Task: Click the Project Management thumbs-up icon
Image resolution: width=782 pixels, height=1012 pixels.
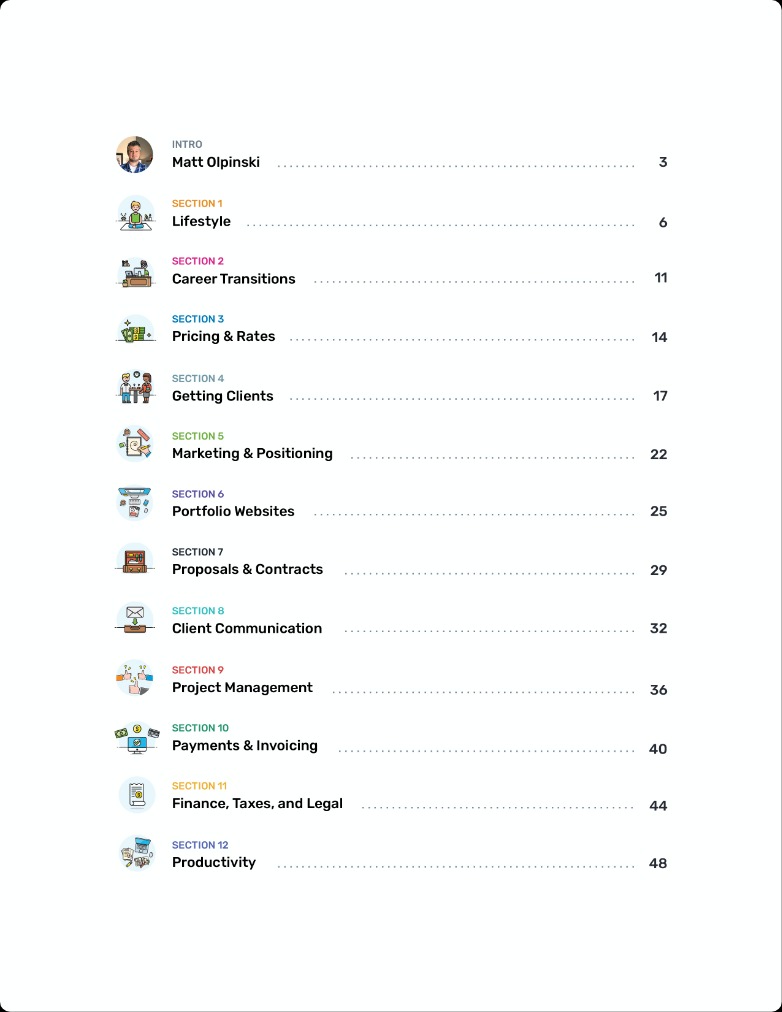Action: 135,678
